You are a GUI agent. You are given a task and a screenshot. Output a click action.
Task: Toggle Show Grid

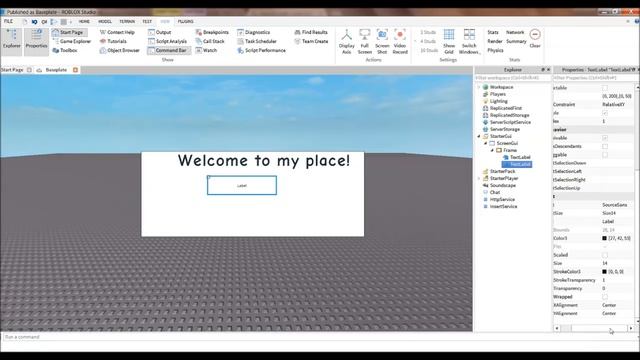[449, 42]
